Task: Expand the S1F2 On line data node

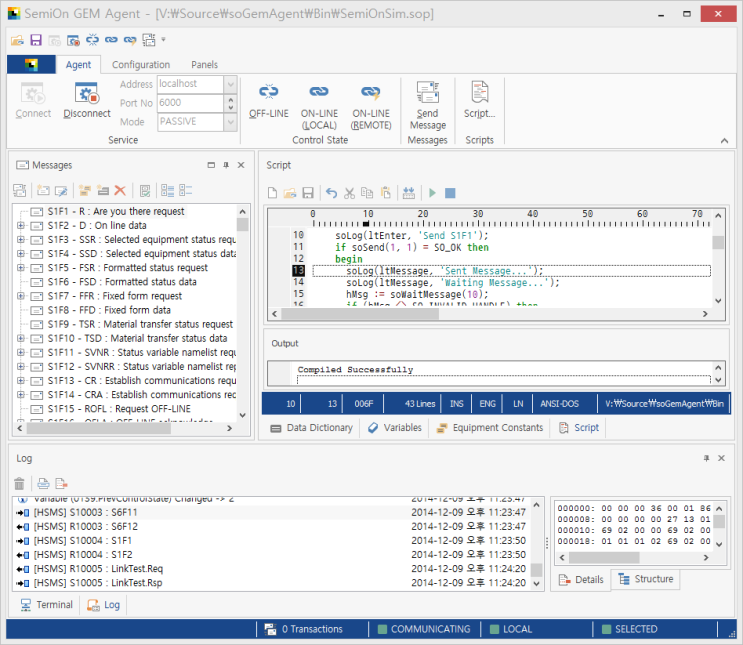Action: click(x=20, y=226)
